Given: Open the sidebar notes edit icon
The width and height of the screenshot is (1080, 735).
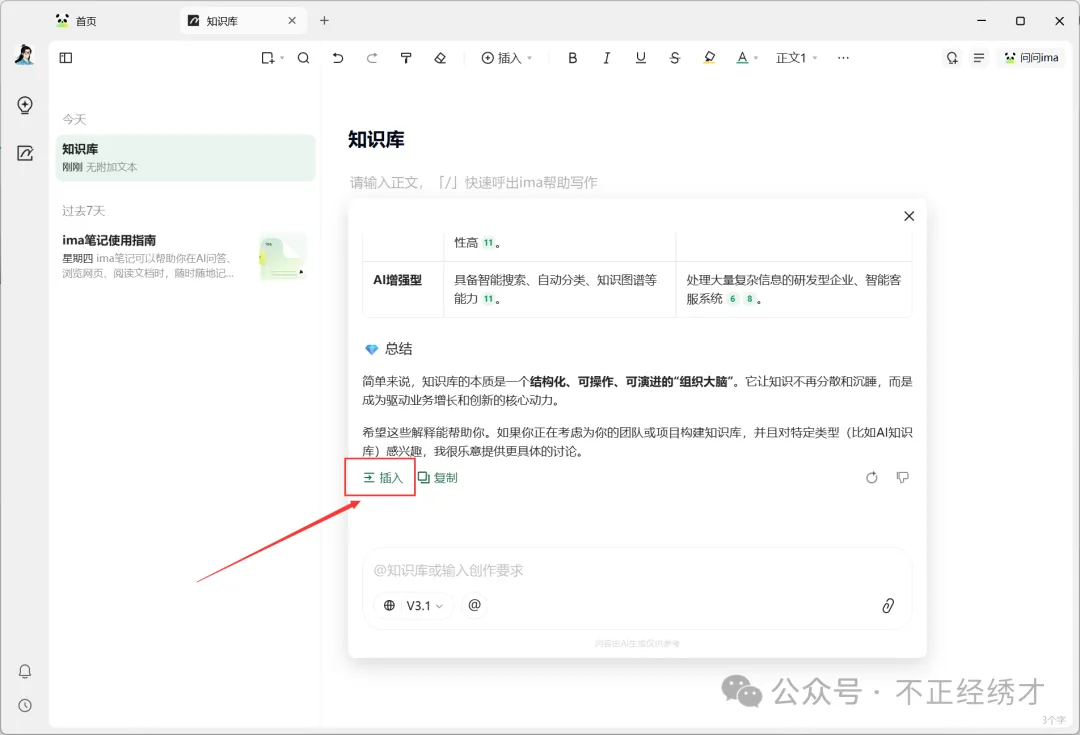Looking at the screenshot, I should point(25,153).
